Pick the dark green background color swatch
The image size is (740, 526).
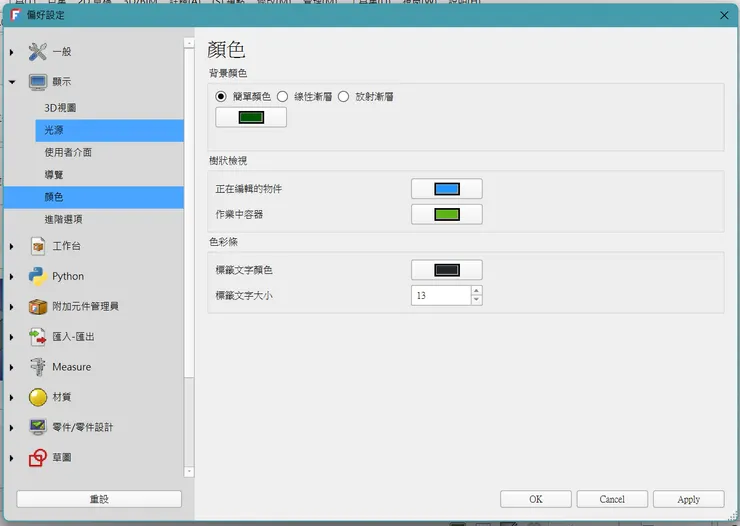251,117
